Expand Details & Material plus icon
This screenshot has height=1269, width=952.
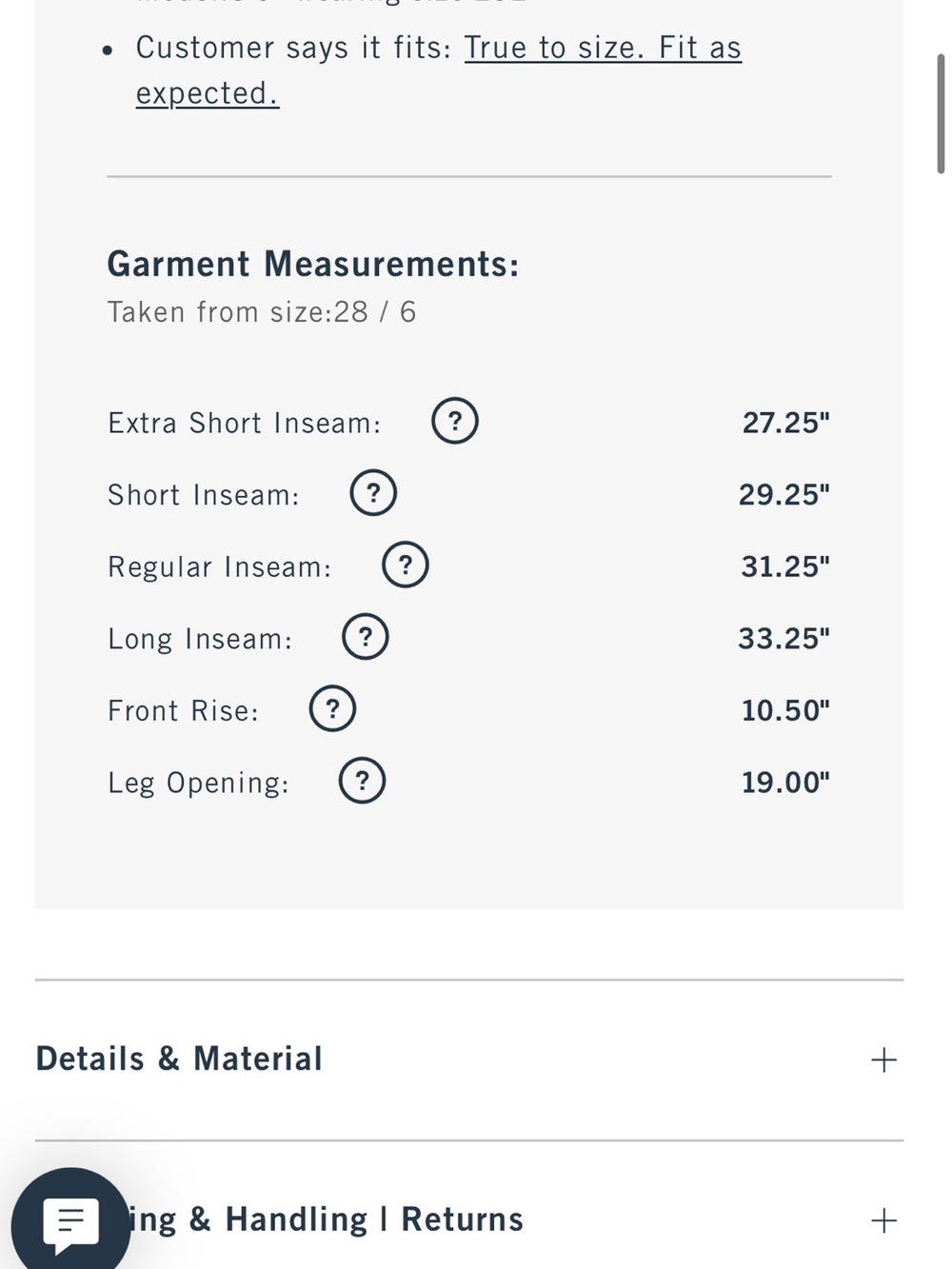pos(883,1060)
